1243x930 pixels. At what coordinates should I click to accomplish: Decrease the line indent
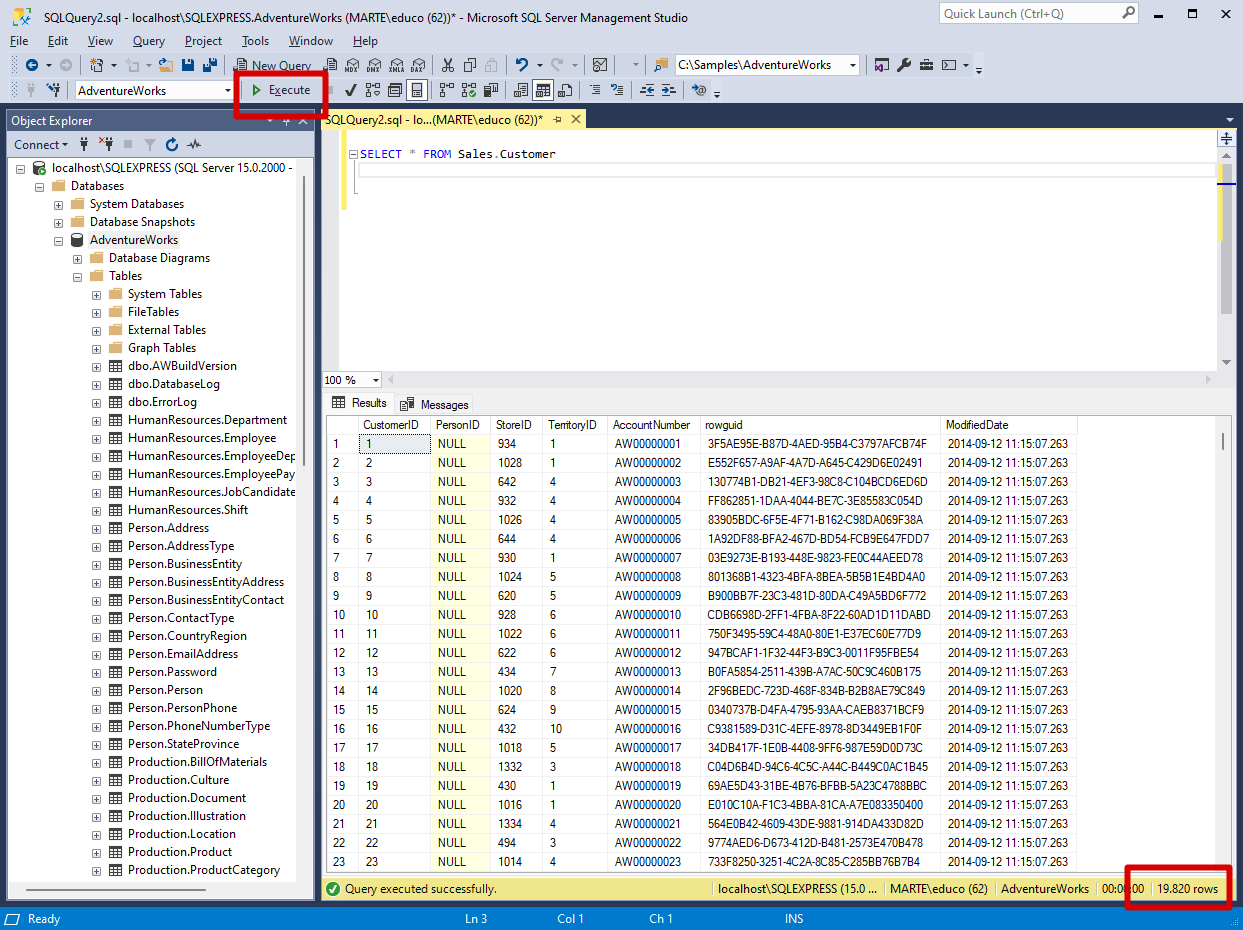click(x=647, y=90)
